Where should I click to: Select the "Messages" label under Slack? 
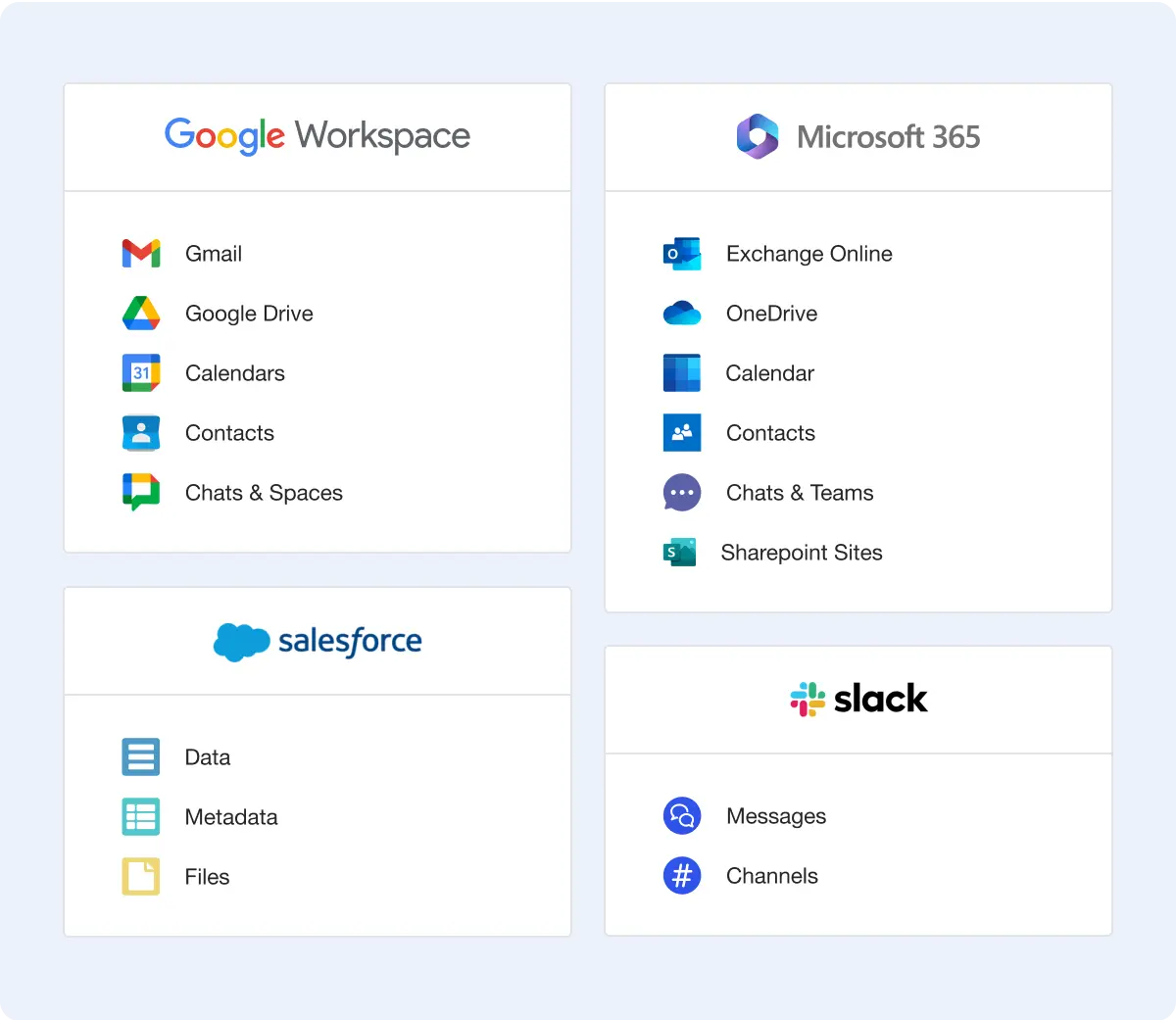776,816
